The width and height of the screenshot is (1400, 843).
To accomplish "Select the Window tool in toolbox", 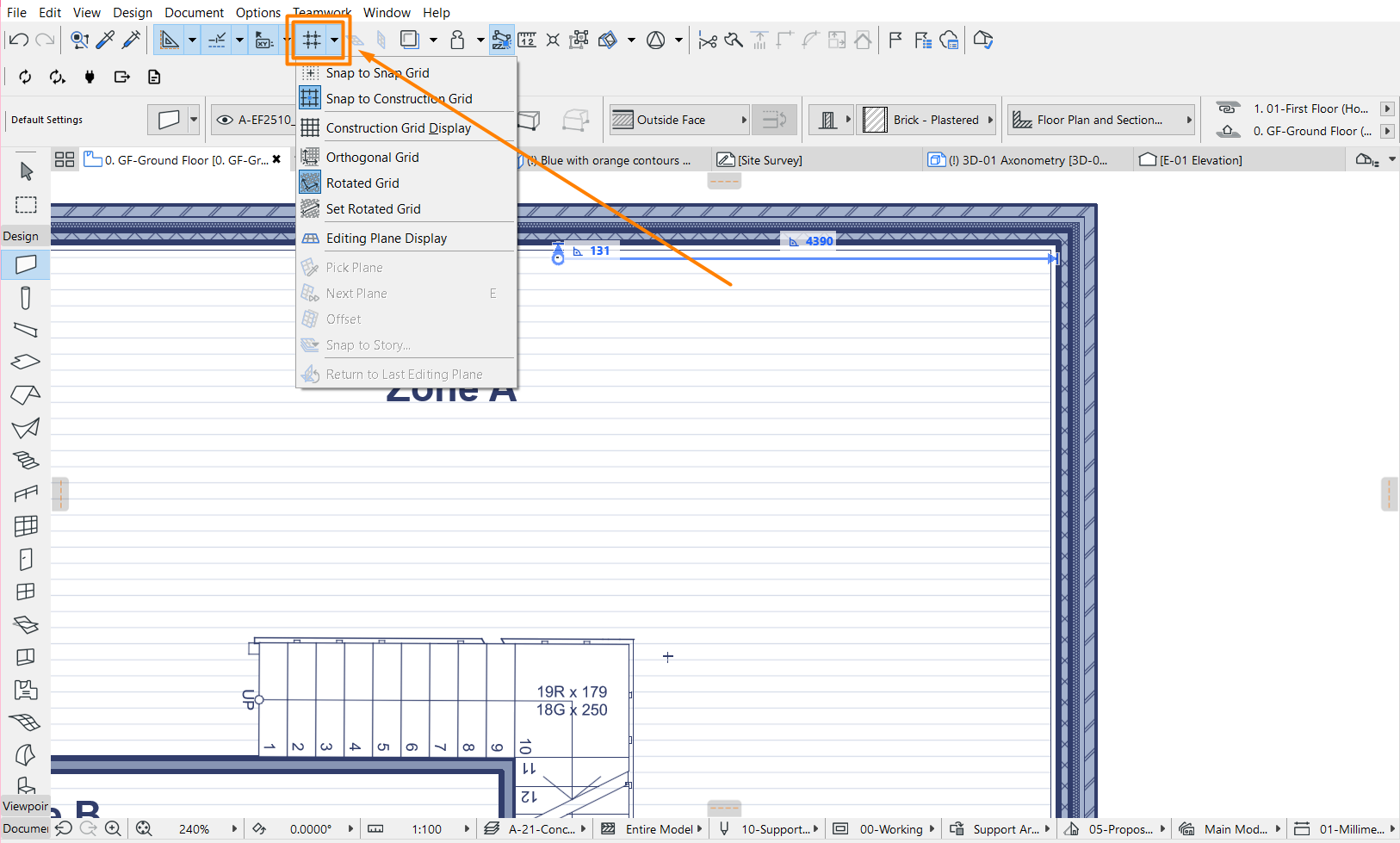I will (x=26, y=592).
